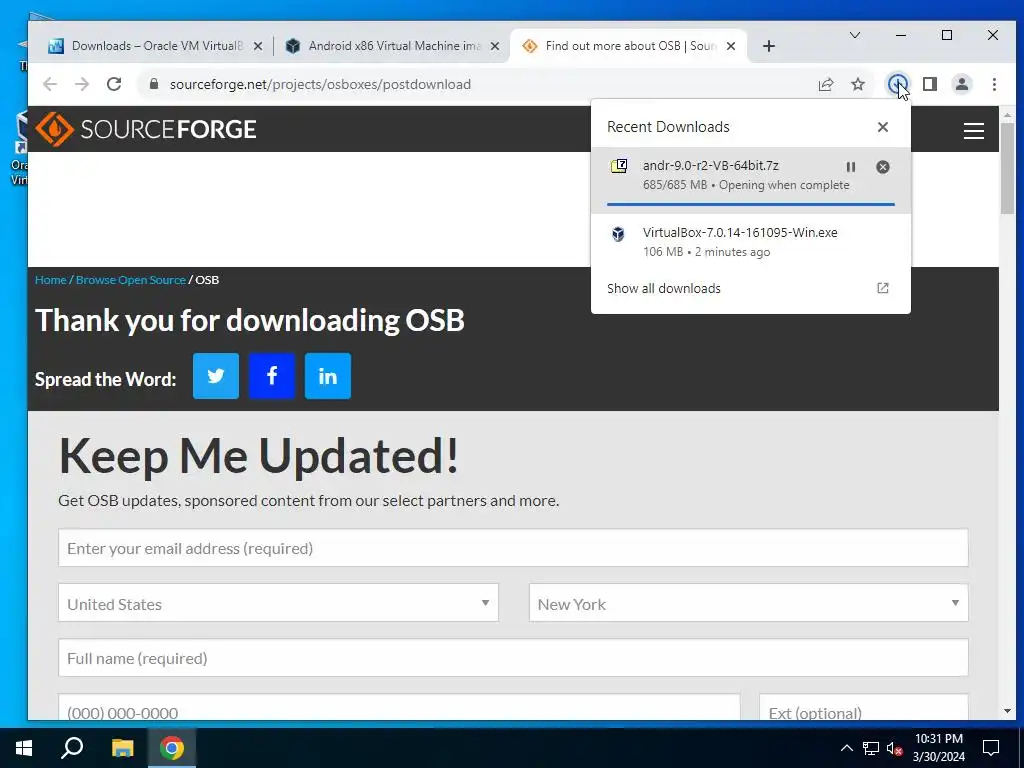Click the VirtualBox installer file icon
This screenshot has height=768, width=1024.
pyautogui.click(x=618, y=233)
